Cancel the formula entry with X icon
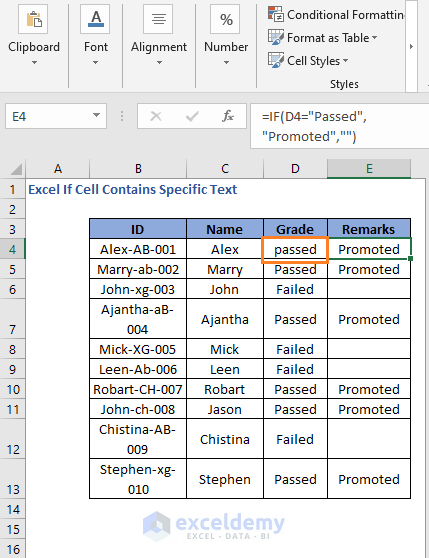The width and height of the screenshot is (429, 558). coord(156,116)
